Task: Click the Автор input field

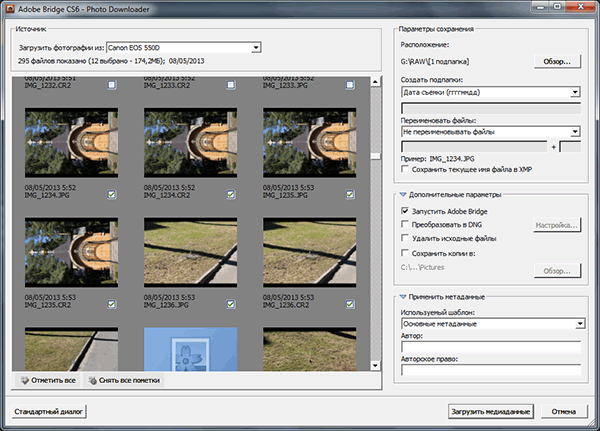Action: (491, 347)
